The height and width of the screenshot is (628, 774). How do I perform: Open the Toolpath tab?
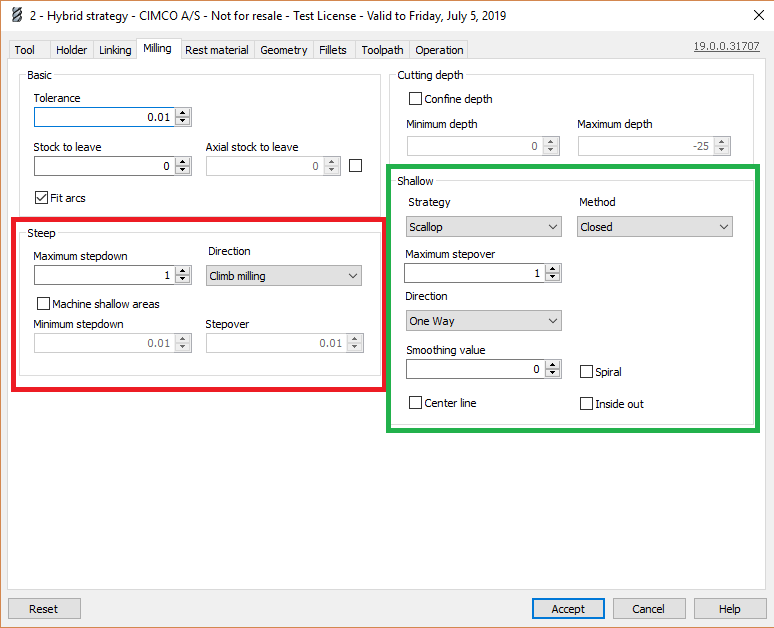click(x=383, y=50)
